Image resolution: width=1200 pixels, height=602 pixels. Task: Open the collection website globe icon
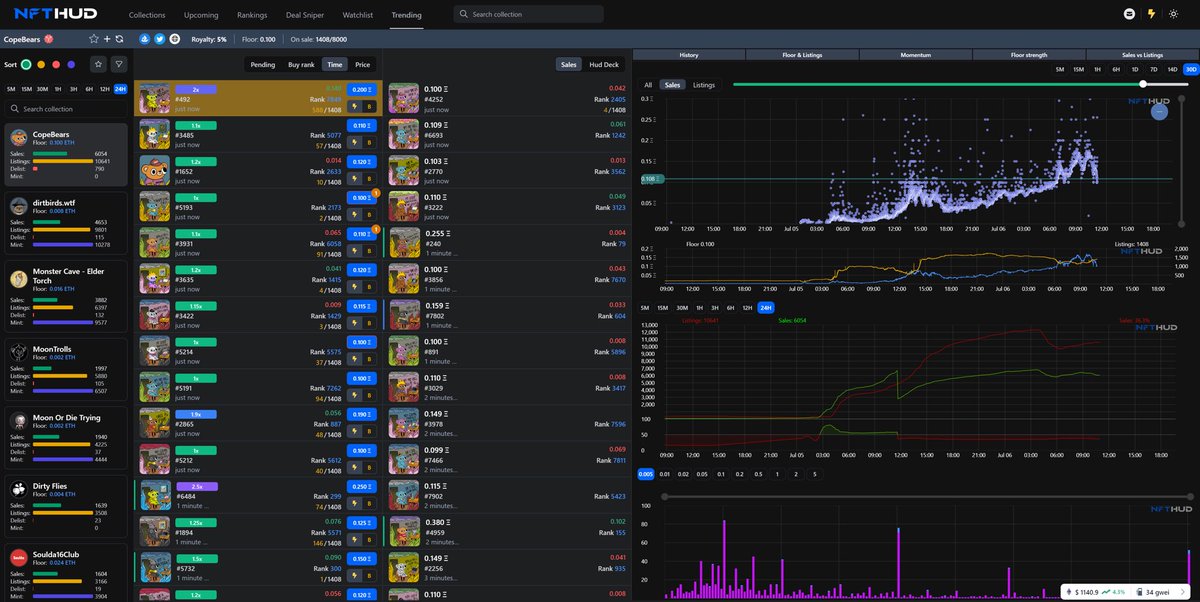pyautogui.click(x=173, y=39)
